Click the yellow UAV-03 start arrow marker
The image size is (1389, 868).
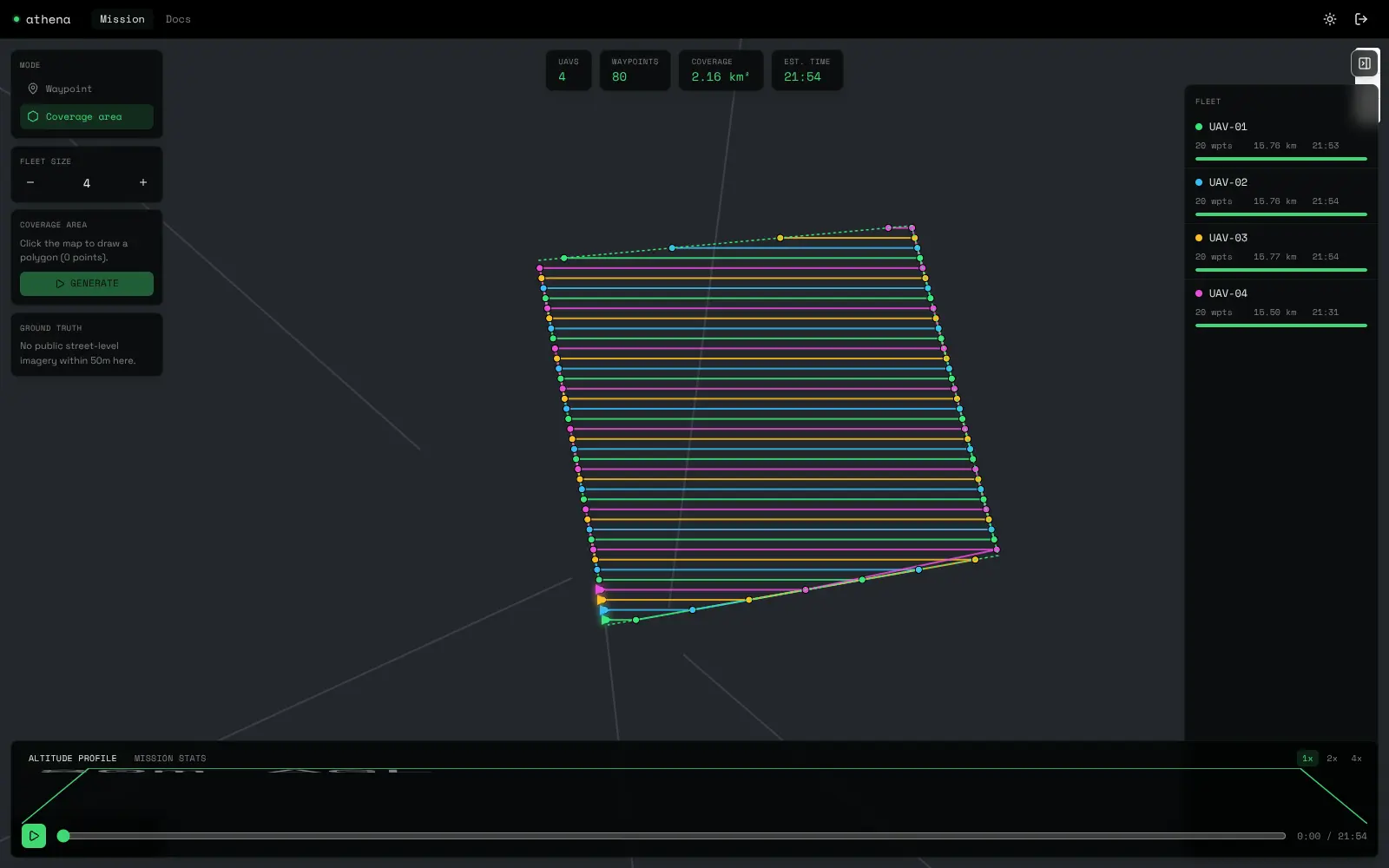[601, 600]
